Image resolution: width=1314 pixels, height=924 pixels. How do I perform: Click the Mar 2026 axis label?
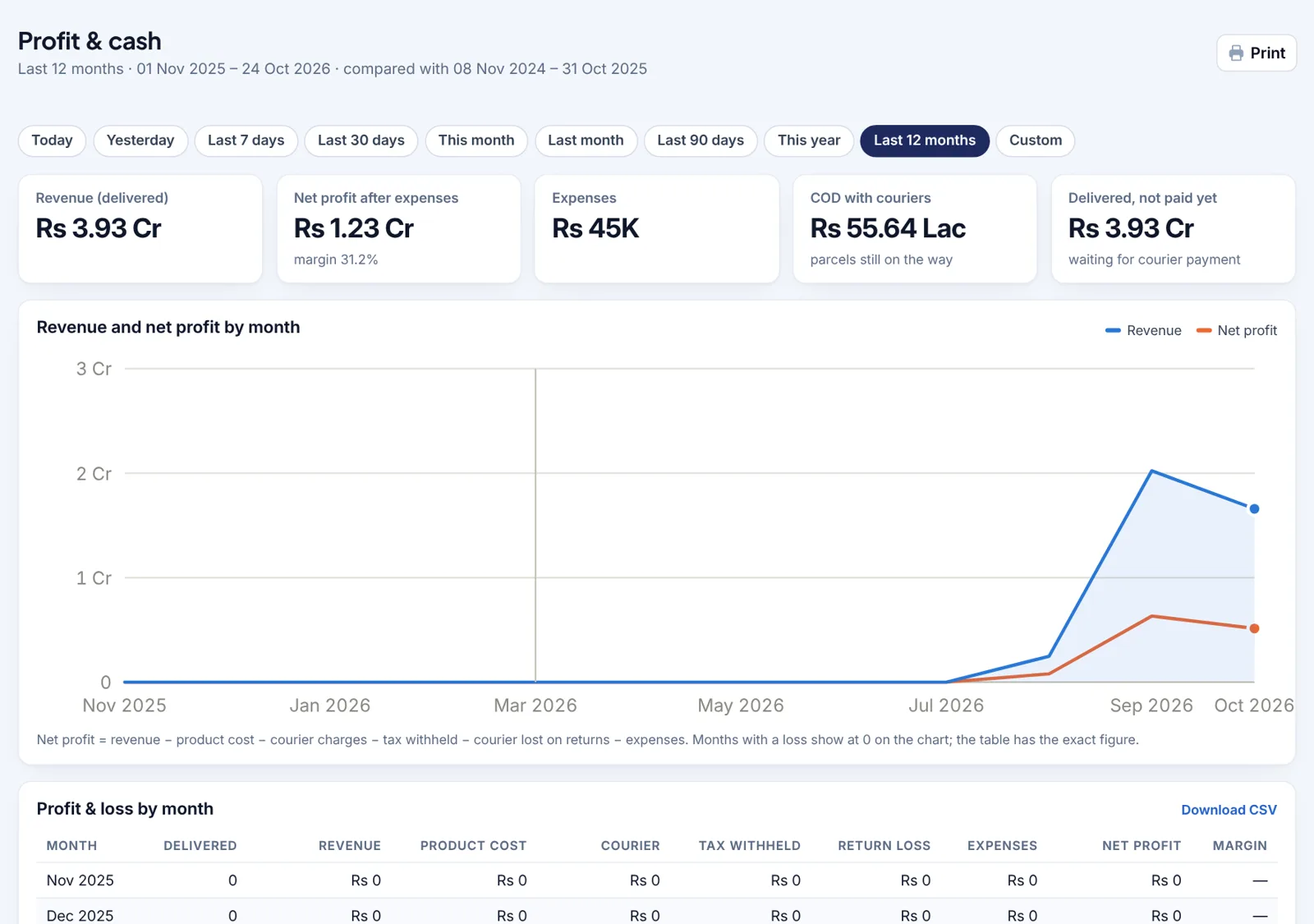click(535, 706)
